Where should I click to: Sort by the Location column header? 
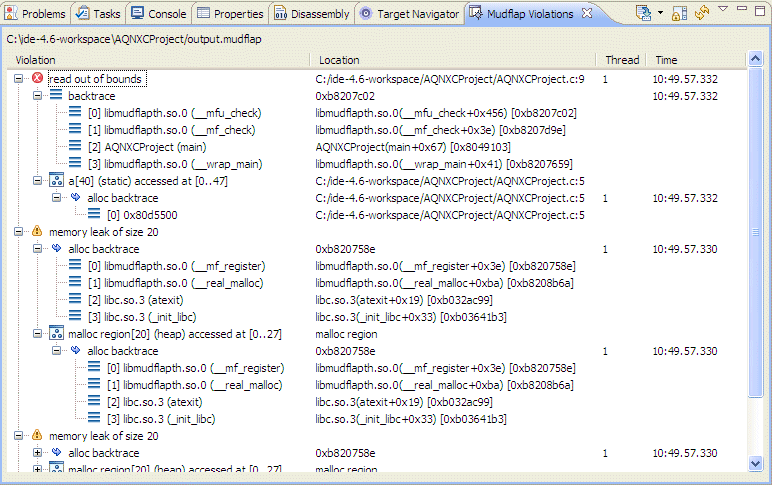coord(340,60)
